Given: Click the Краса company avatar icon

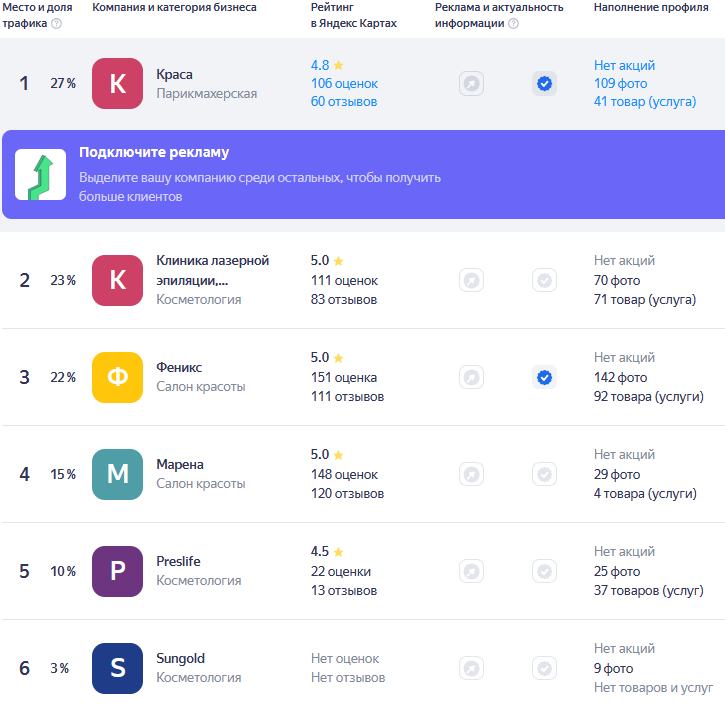Looking at the screenshot, I should coord(118,84).
